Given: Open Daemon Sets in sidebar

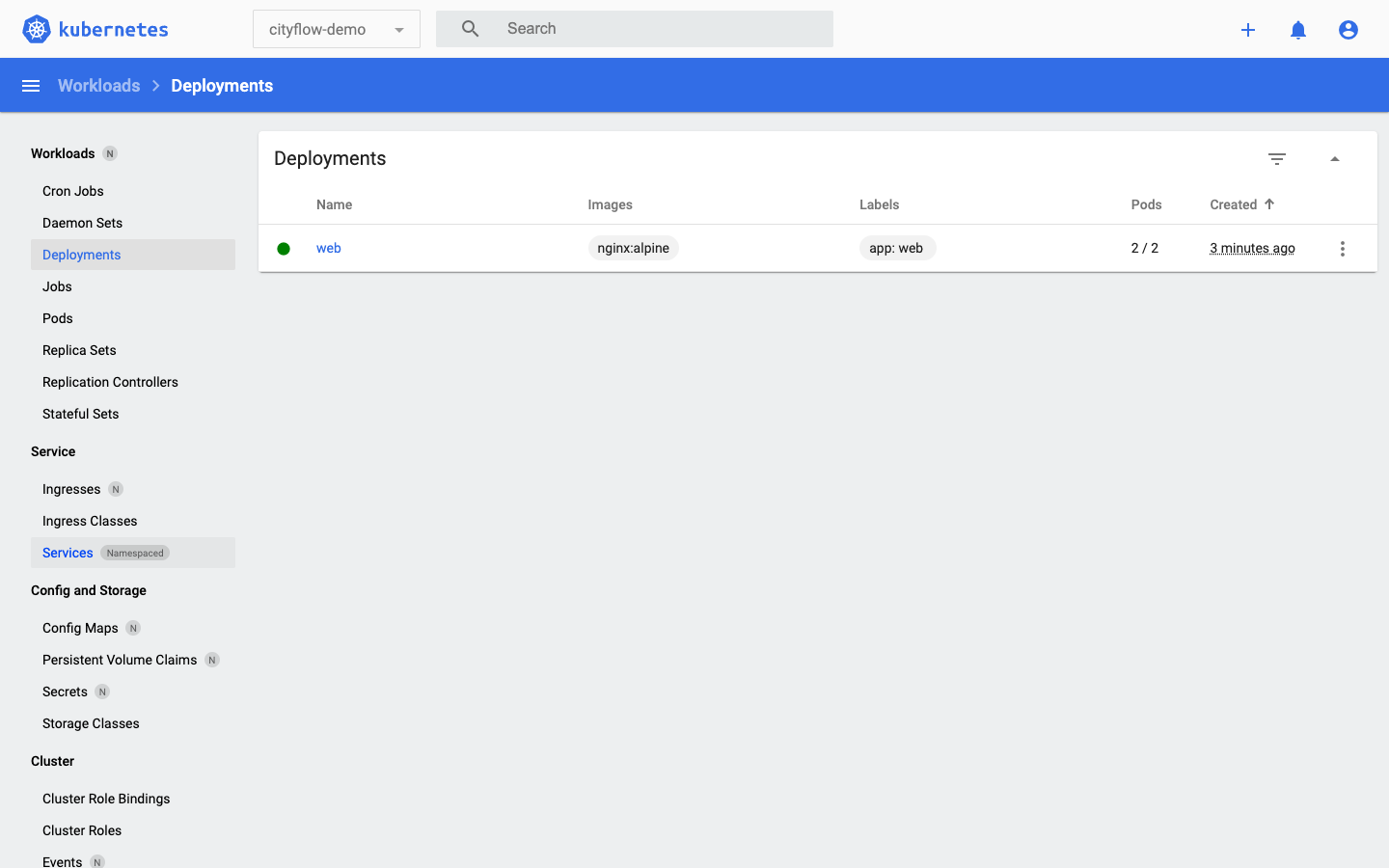Looking at the screenshot, I should click(133, 223).
